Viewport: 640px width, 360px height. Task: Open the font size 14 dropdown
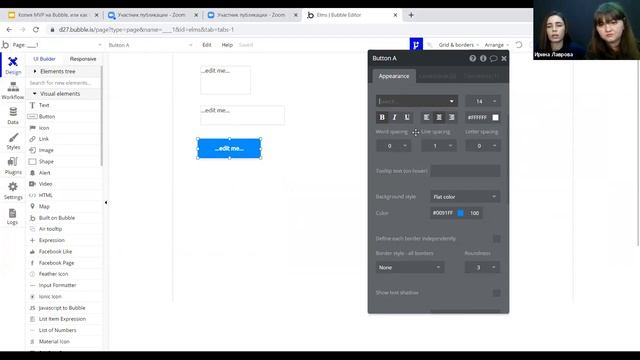click(x=483, y=101)
